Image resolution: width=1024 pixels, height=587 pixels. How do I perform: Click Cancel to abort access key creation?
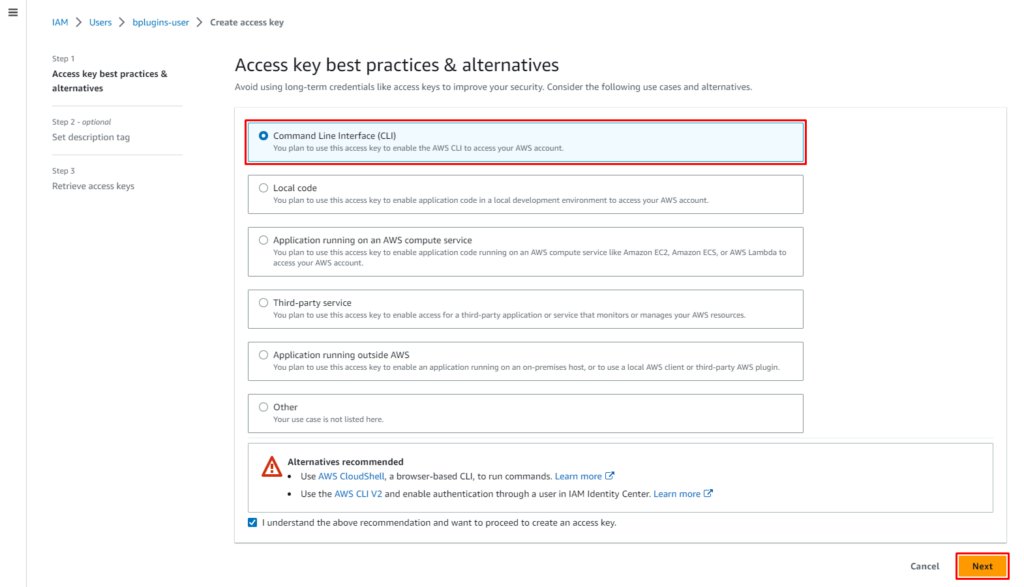point(925,565)
